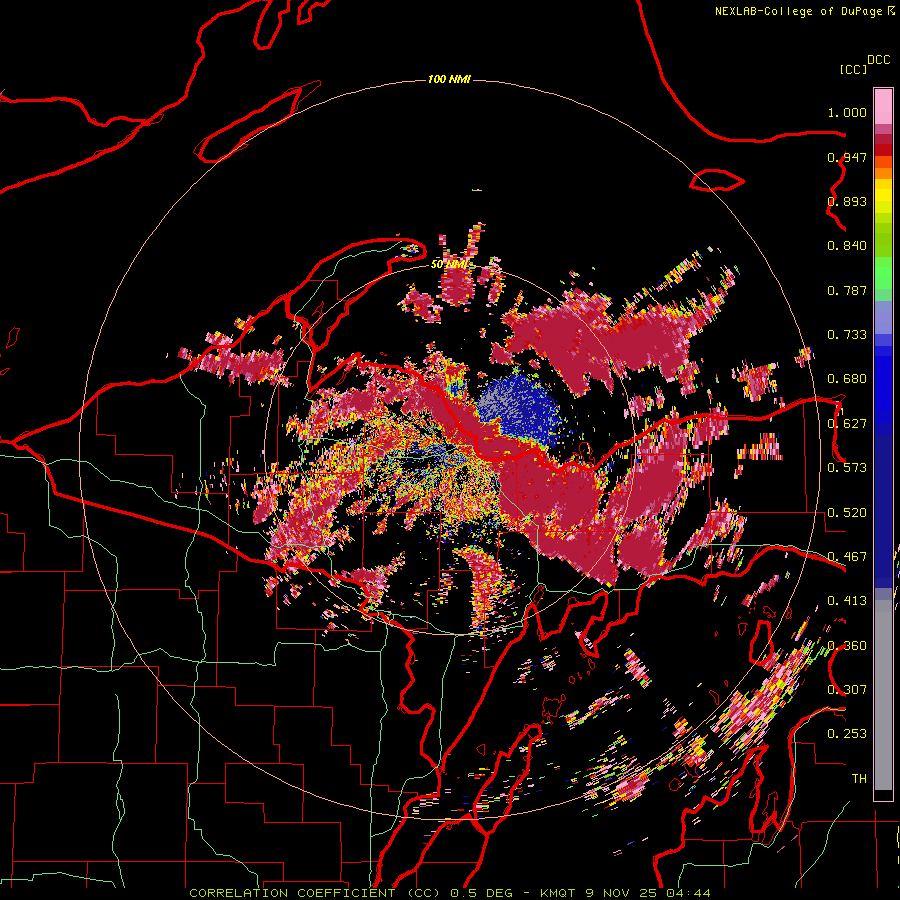Click the blue low-CC blob near the radar center
Viewport: 900px width, 900px height.
(x=519, y=409)
